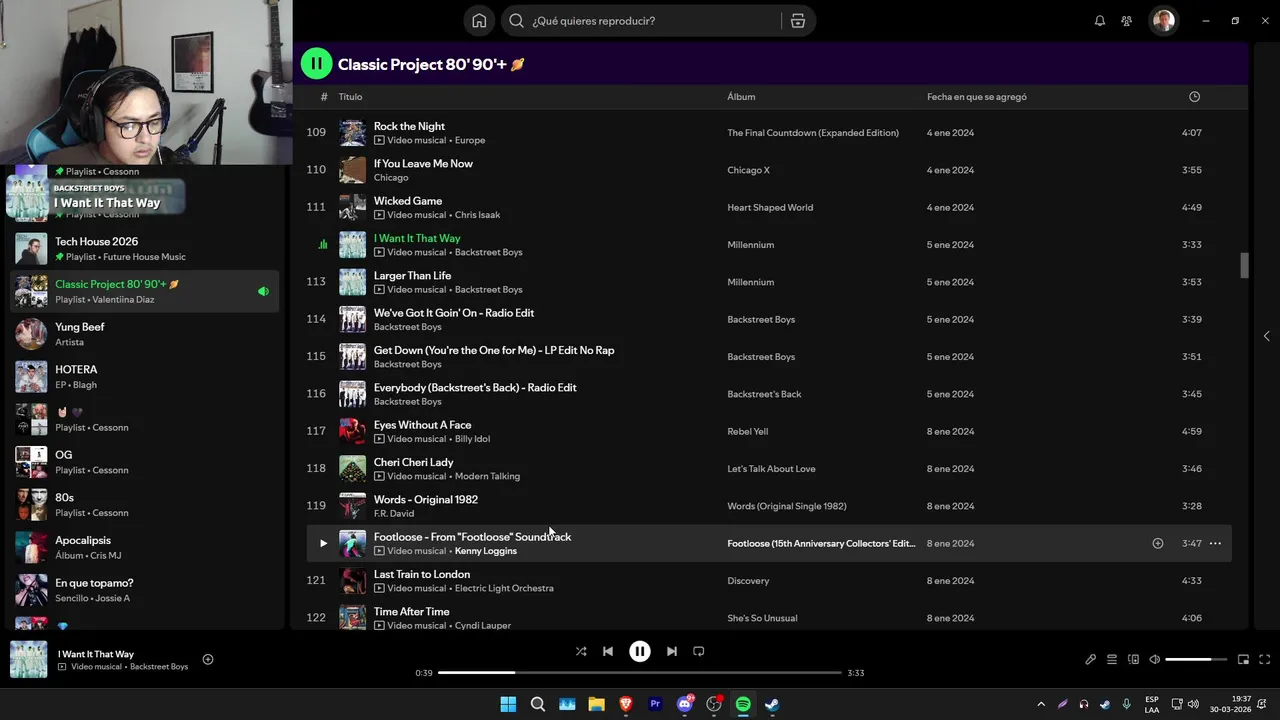Open the Rebel Yell album link
The image size is (1280, 720).
[748, 431]
